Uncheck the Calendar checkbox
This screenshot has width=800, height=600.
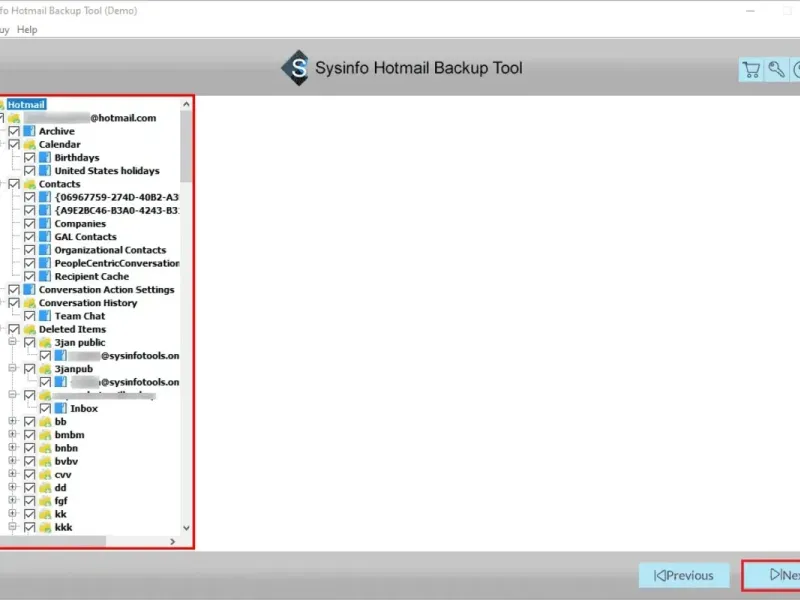(x=14, y=144)
